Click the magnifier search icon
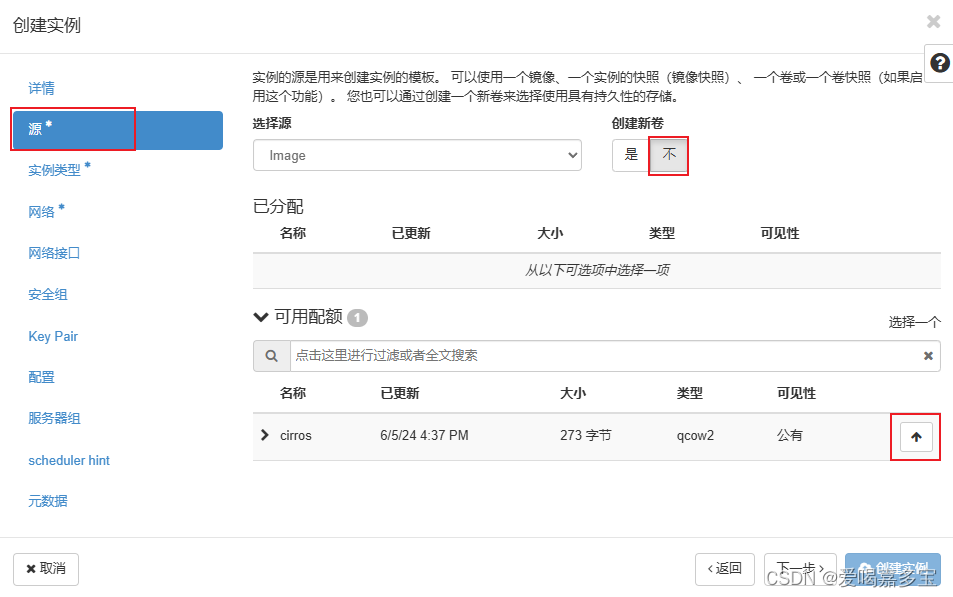This screenshot has width=953, height=597. [x=272, y=356]
